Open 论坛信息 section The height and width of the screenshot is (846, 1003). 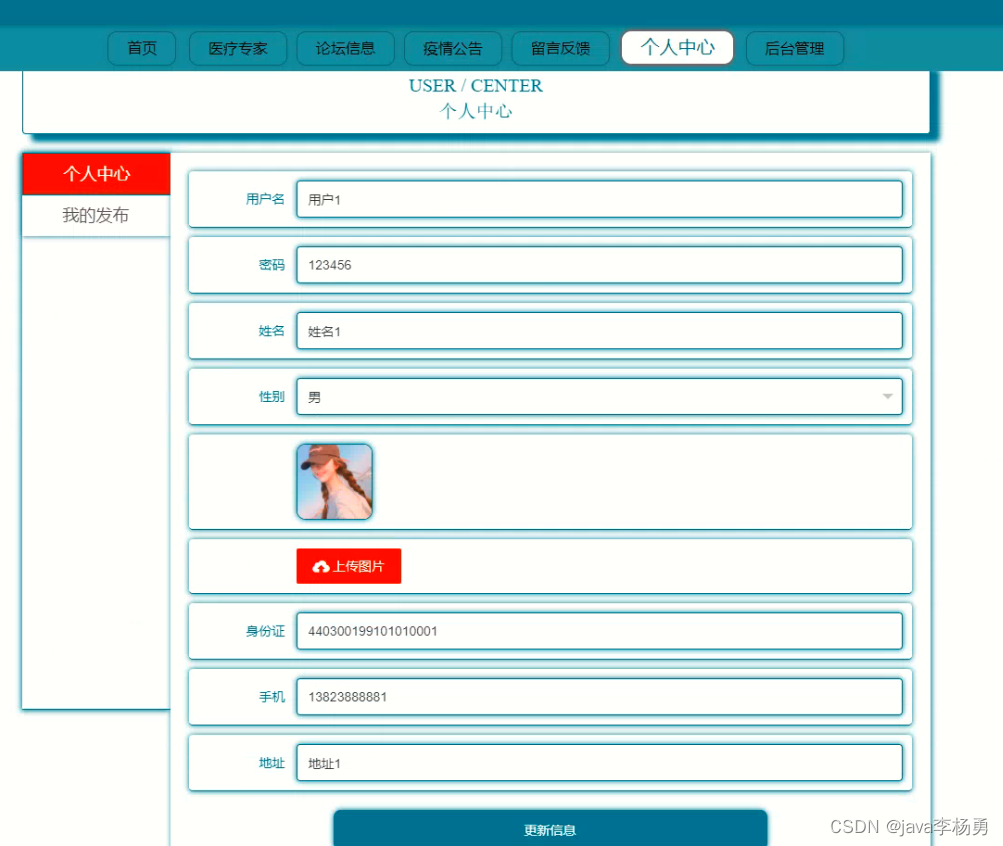point(345,49)
